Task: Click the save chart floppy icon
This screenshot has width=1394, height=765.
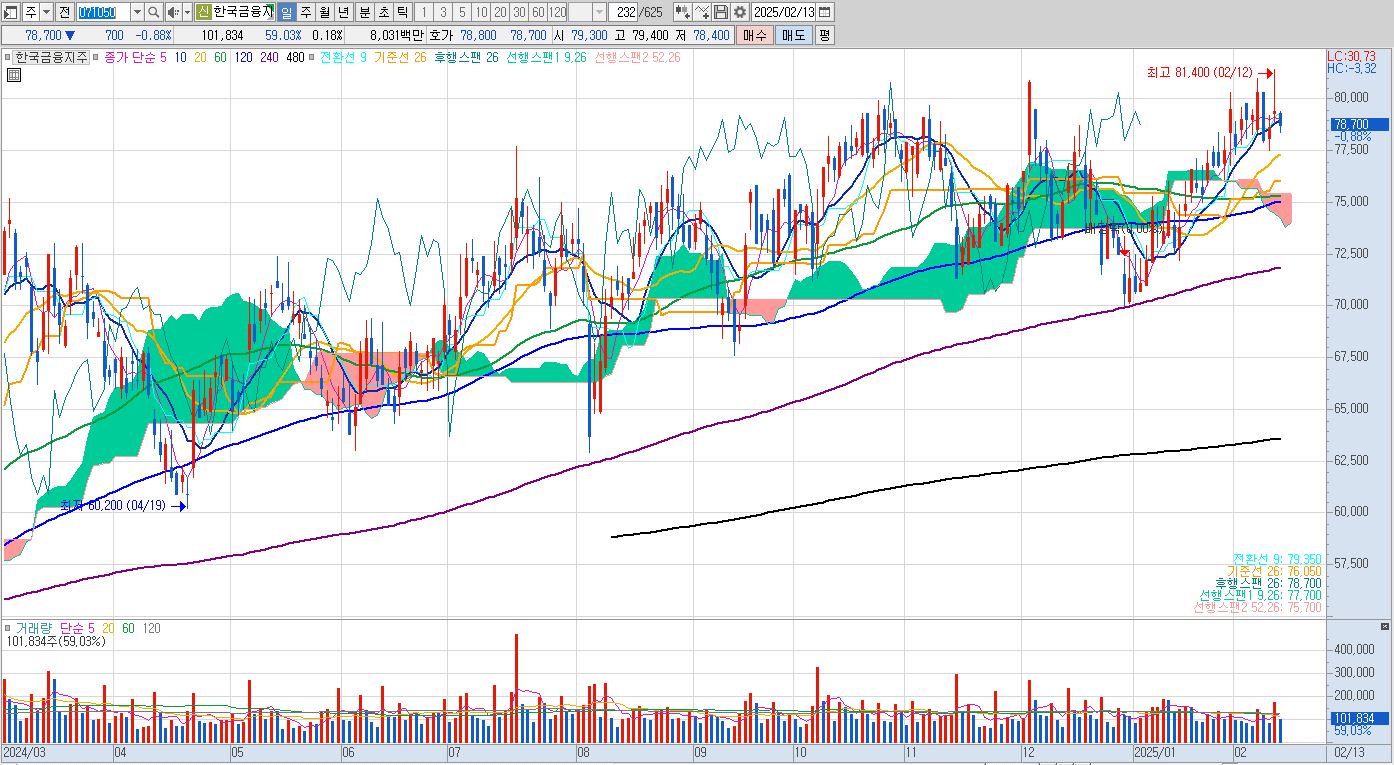Action: coord(720,12)
